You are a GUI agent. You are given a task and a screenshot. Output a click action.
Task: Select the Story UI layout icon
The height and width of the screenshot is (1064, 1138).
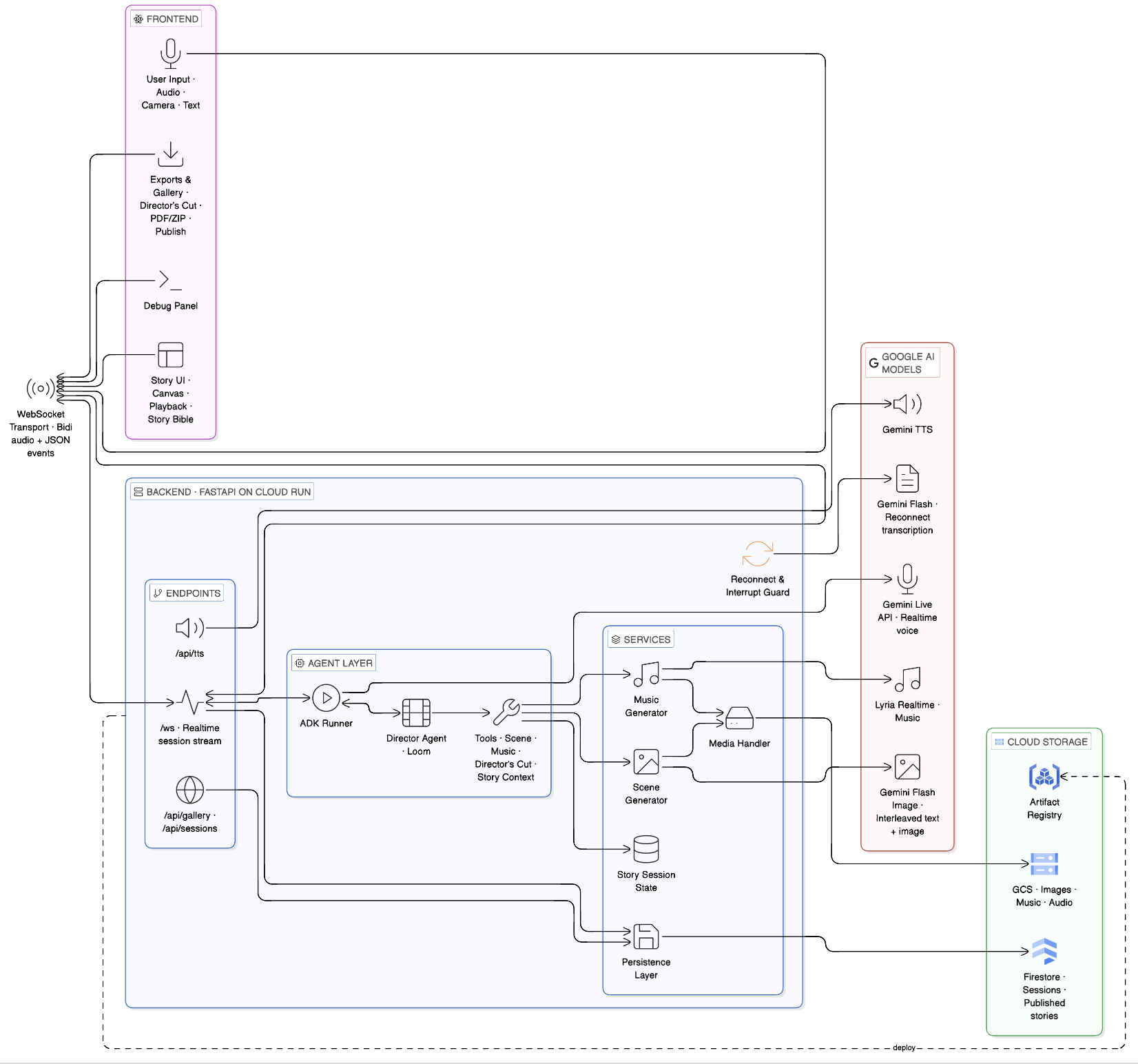[170, 355]
